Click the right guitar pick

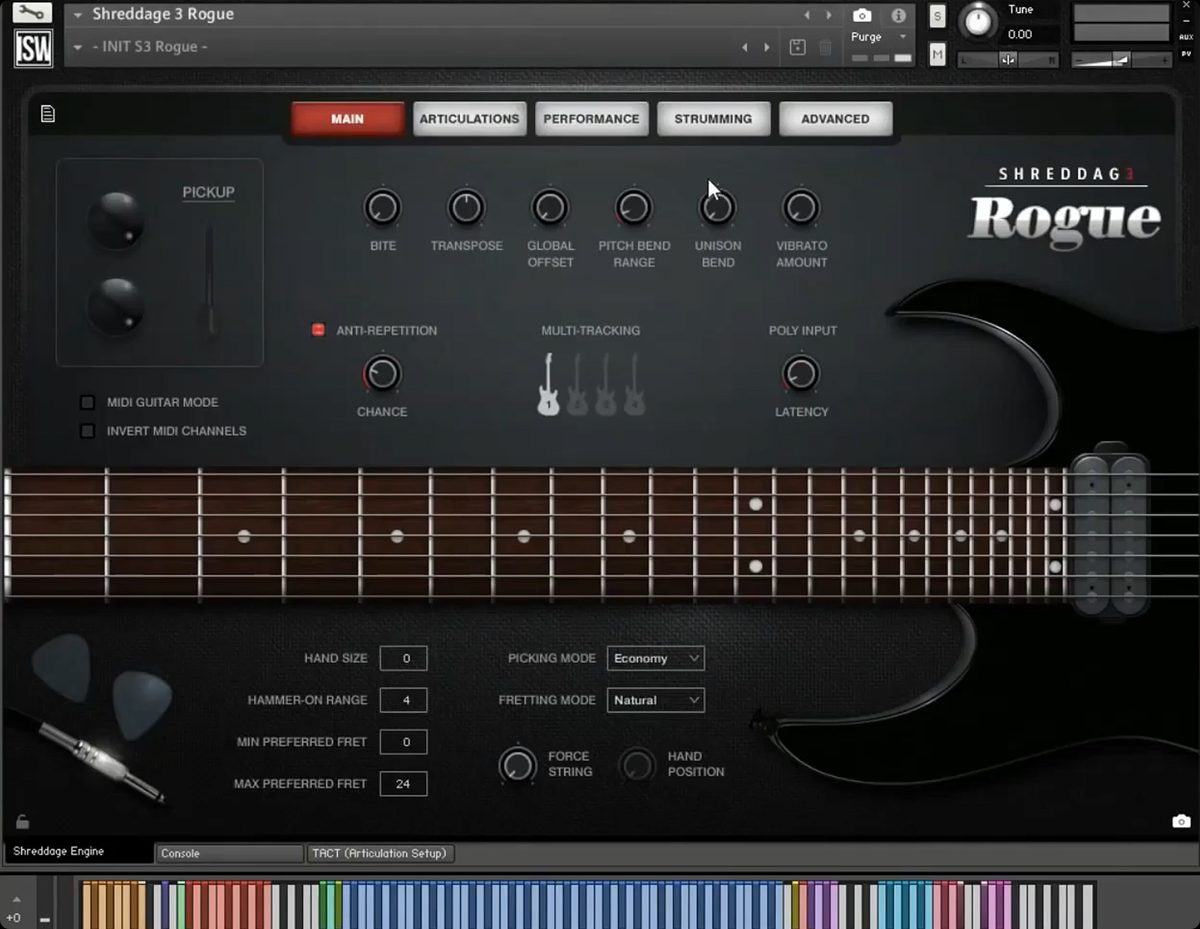click(x=142, y=705)
